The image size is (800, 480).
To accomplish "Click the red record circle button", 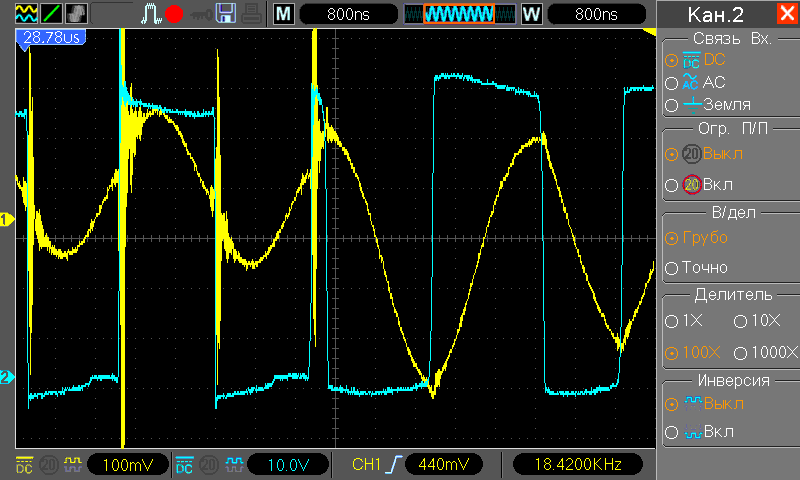I will point(174,14).
